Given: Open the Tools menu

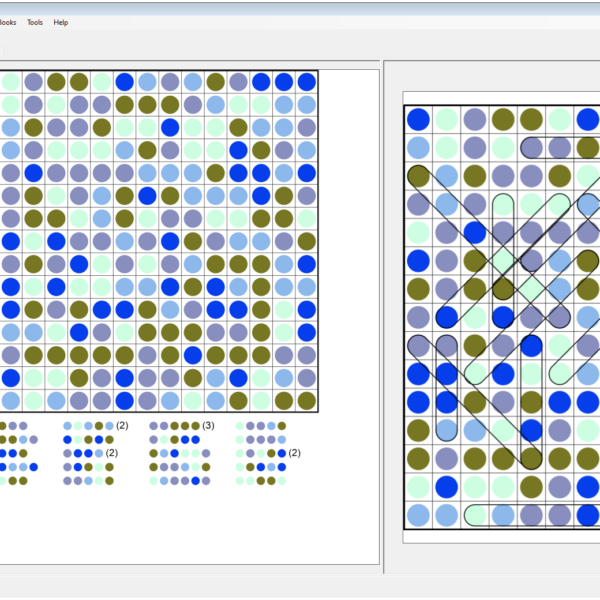Looking at the screenshot, I should coord(35,22).
